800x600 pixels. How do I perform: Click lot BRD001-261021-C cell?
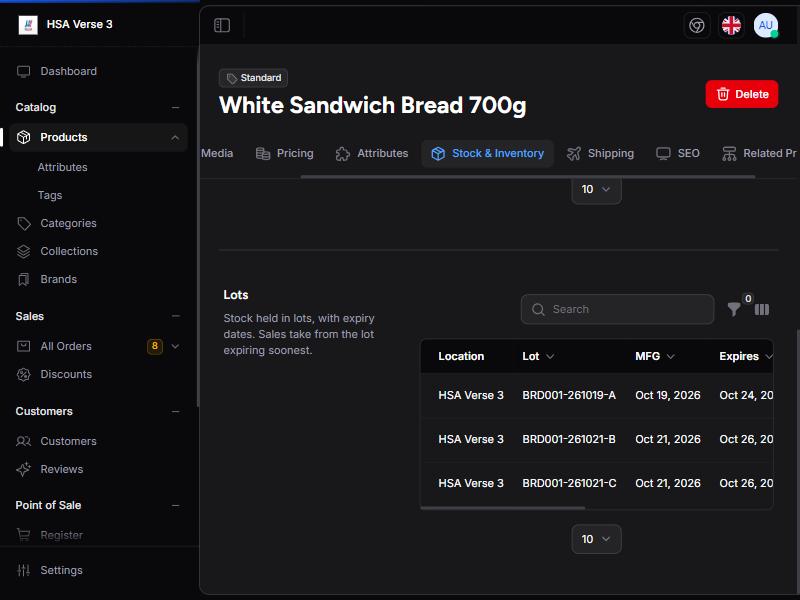pyautogui.click(x=569, y=483)
